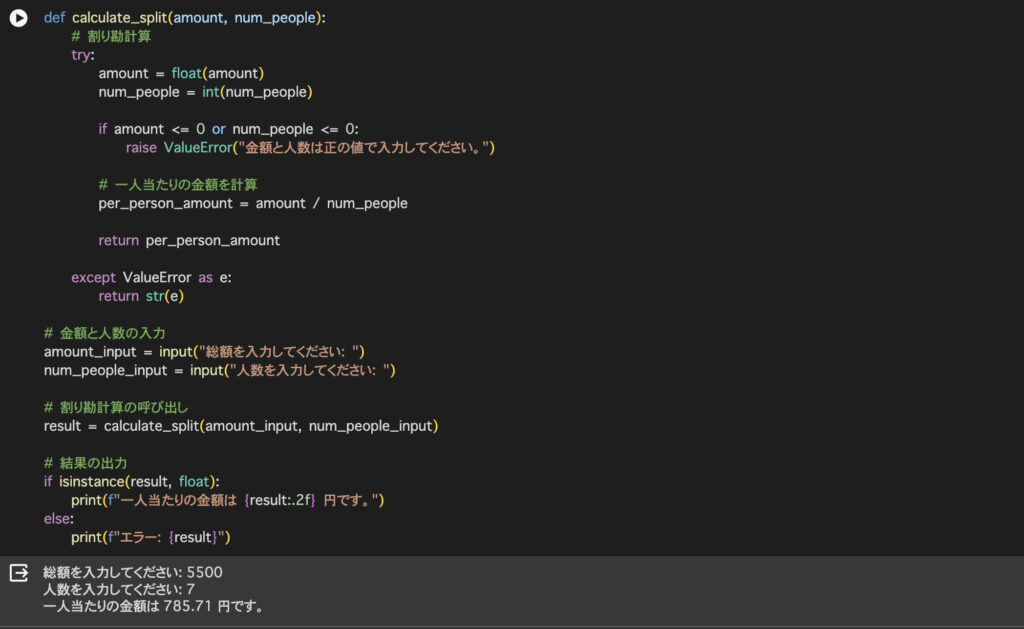Click the result = calculate_split(...) call line
Viewport: 1024px width, 629px height.
click(240, 426)
